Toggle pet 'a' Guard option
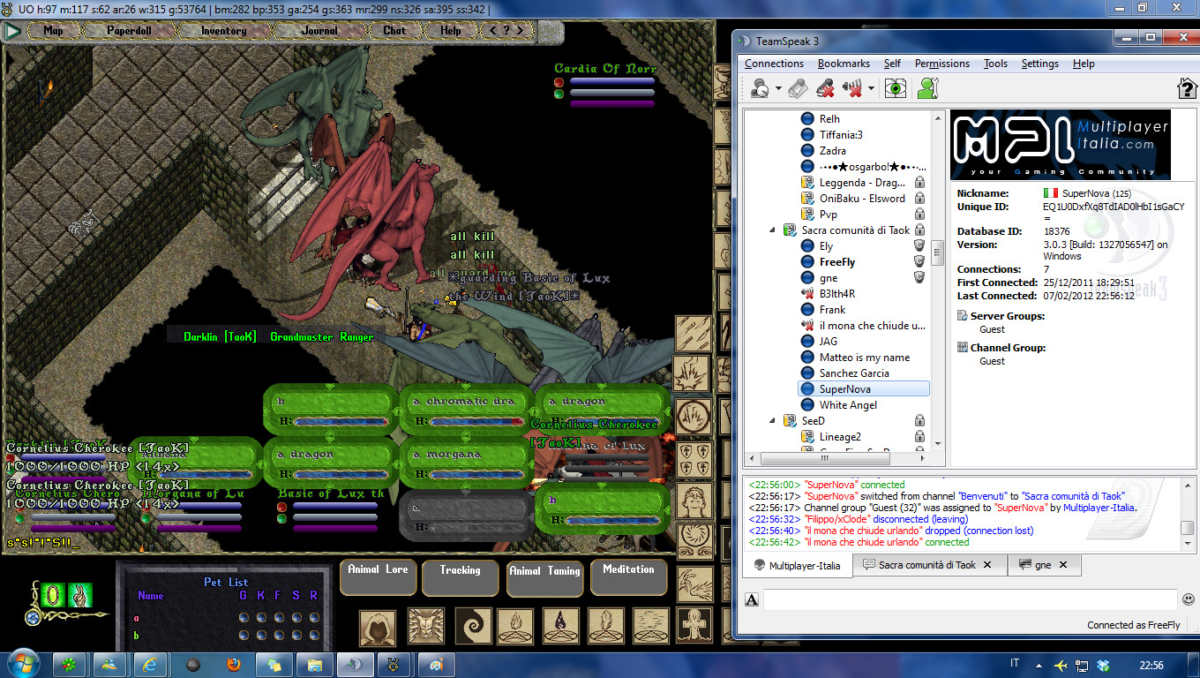This screenshot has width=1200, height=678. [244, 618]
